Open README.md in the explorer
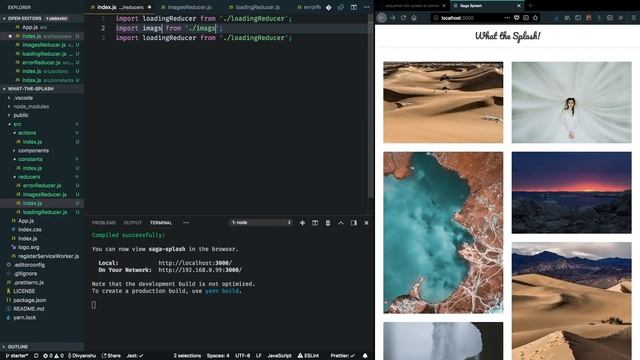640x360 pixels. 29,309
